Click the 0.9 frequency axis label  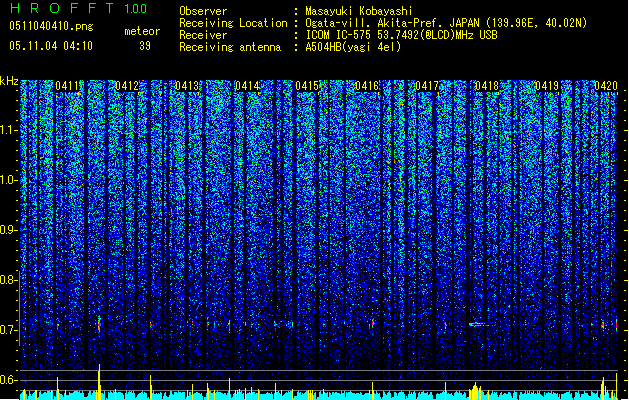pos(8,230)
